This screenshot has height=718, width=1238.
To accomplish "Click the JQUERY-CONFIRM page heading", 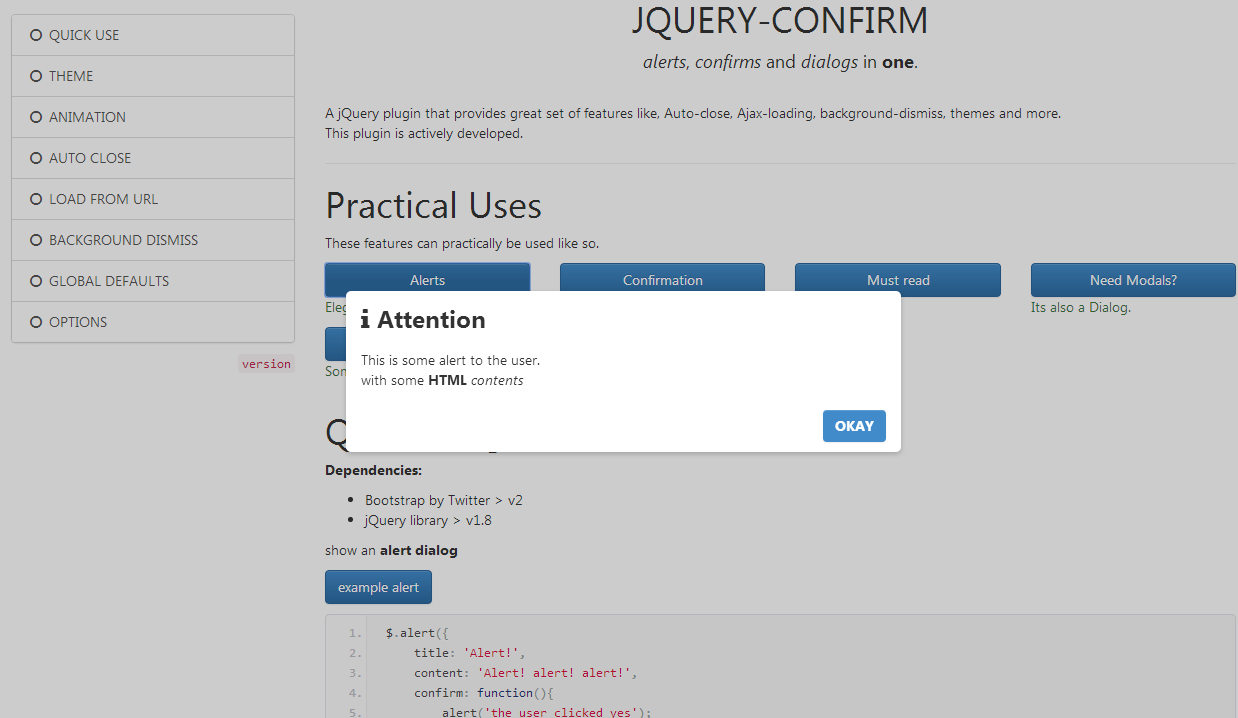I will (780, 20).
